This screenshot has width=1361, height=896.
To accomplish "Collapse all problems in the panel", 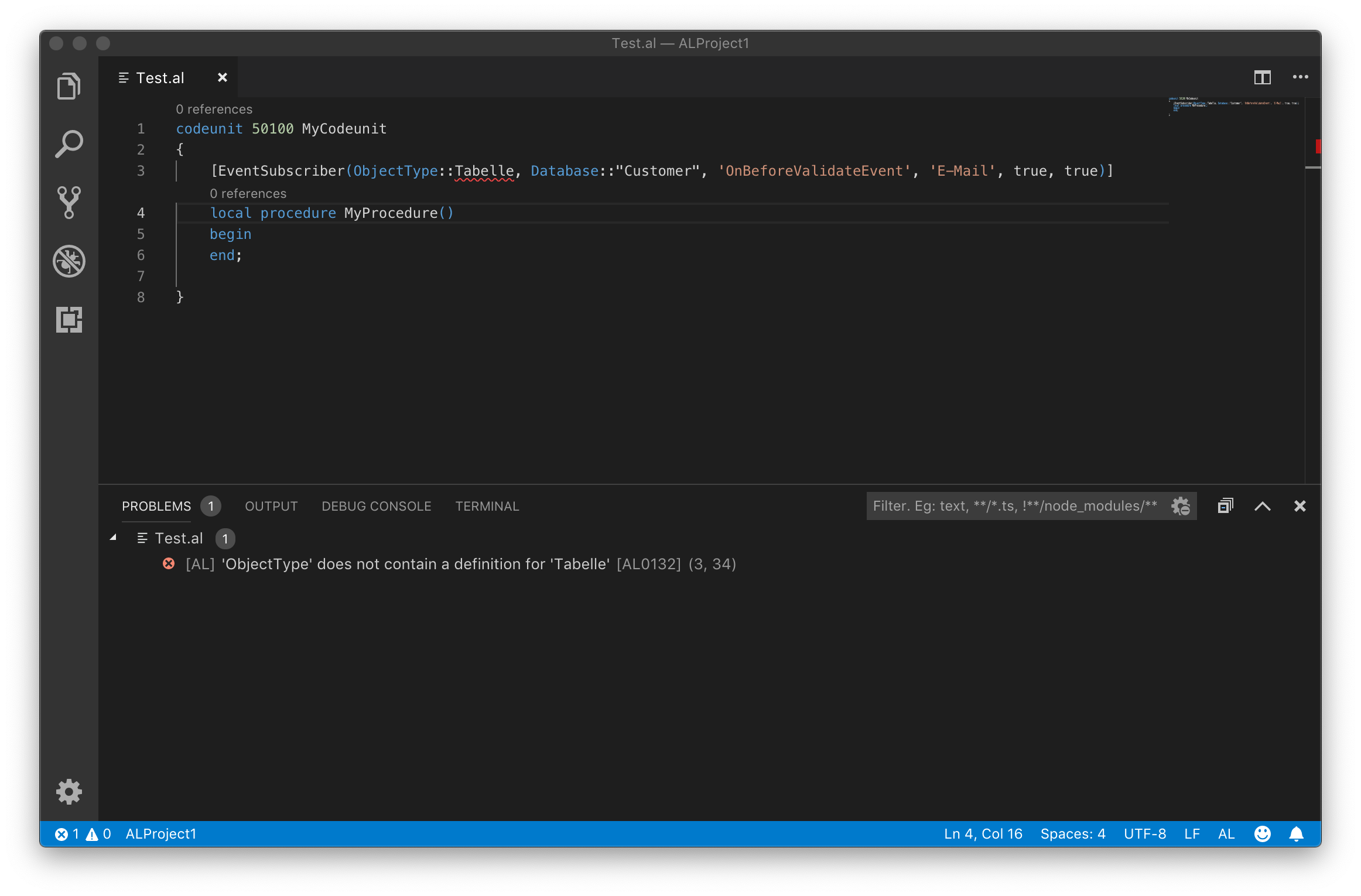I will [x=1225, y=506].
